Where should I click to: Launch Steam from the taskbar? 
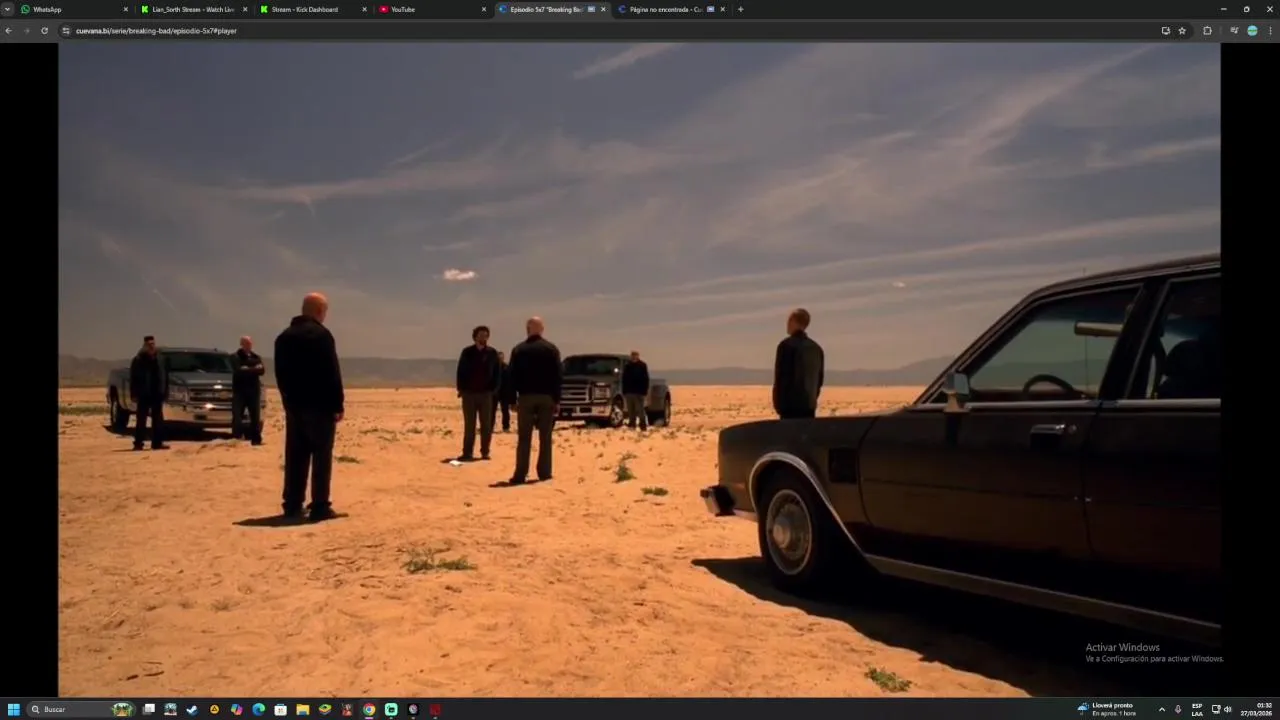[192, 710]
